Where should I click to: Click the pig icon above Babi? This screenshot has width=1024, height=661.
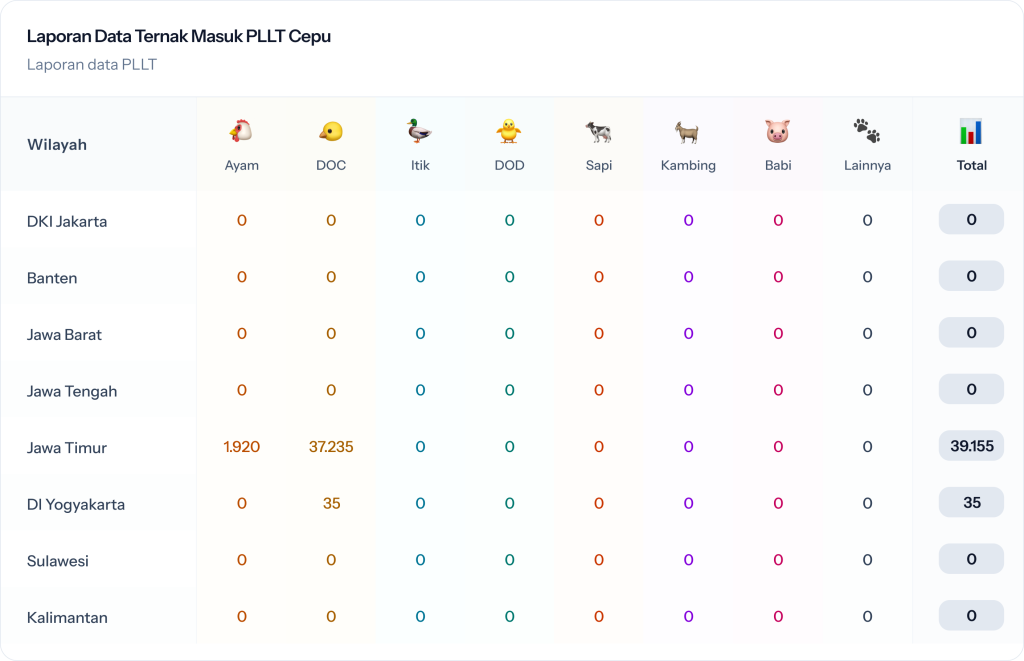778,131
